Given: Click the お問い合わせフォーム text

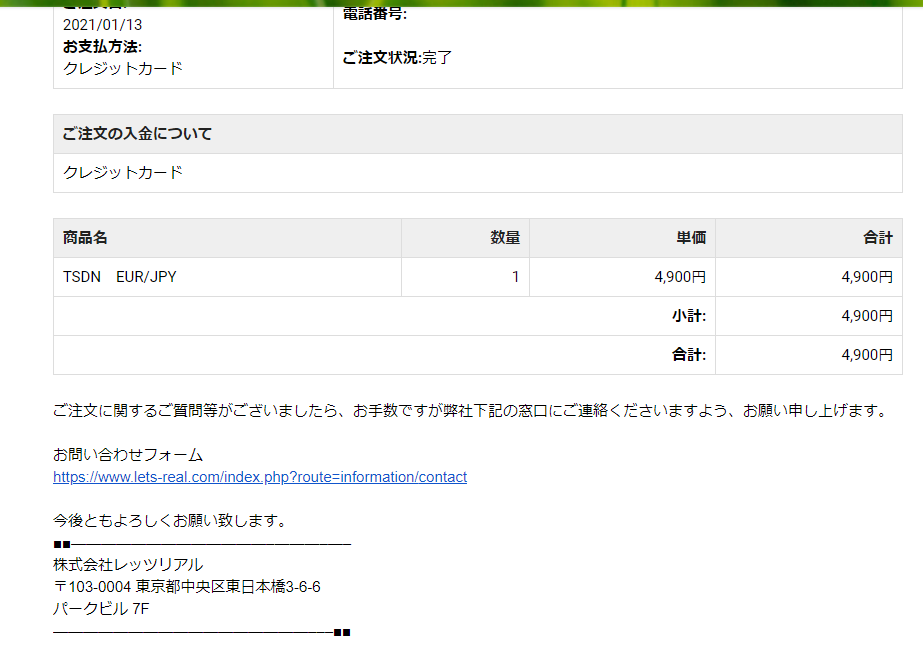Looking at the screenshot, I should coord(128,455).
